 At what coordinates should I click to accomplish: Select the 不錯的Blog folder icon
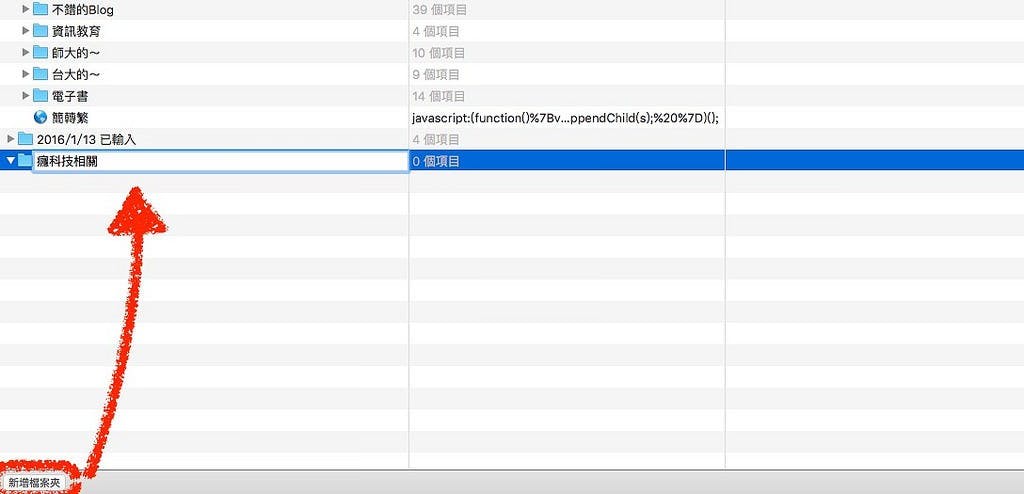point(40,9)
